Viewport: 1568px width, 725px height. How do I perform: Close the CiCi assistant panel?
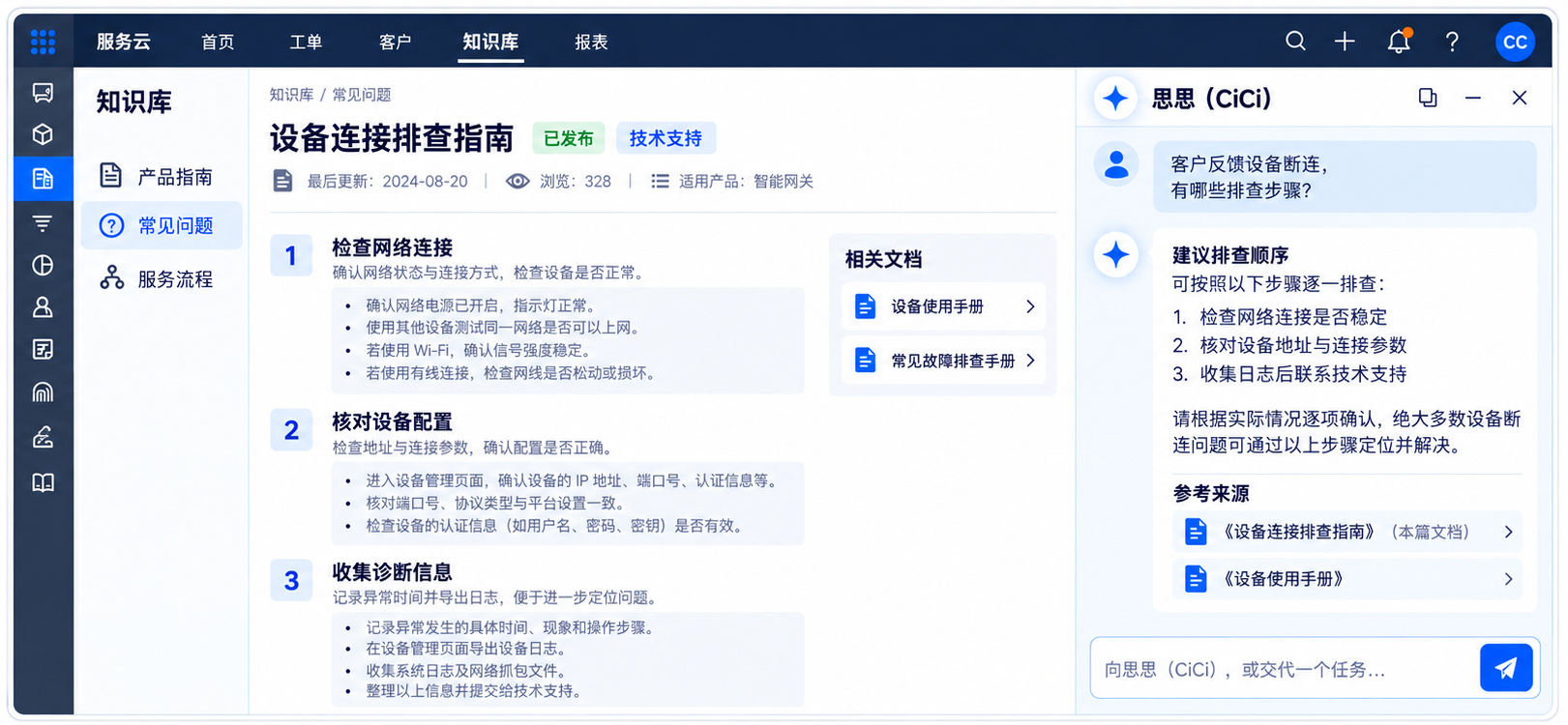coord(1520,98)
